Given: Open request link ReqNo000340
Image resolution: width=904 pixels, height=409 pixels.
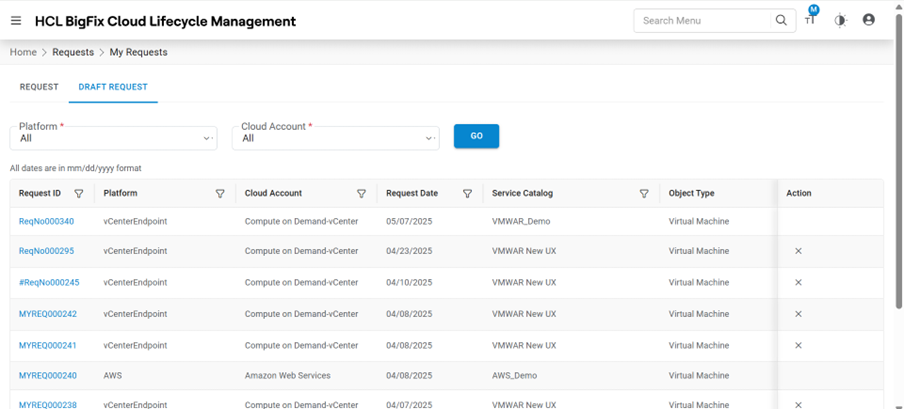Looking at the screenshot, I should point(46,221).
